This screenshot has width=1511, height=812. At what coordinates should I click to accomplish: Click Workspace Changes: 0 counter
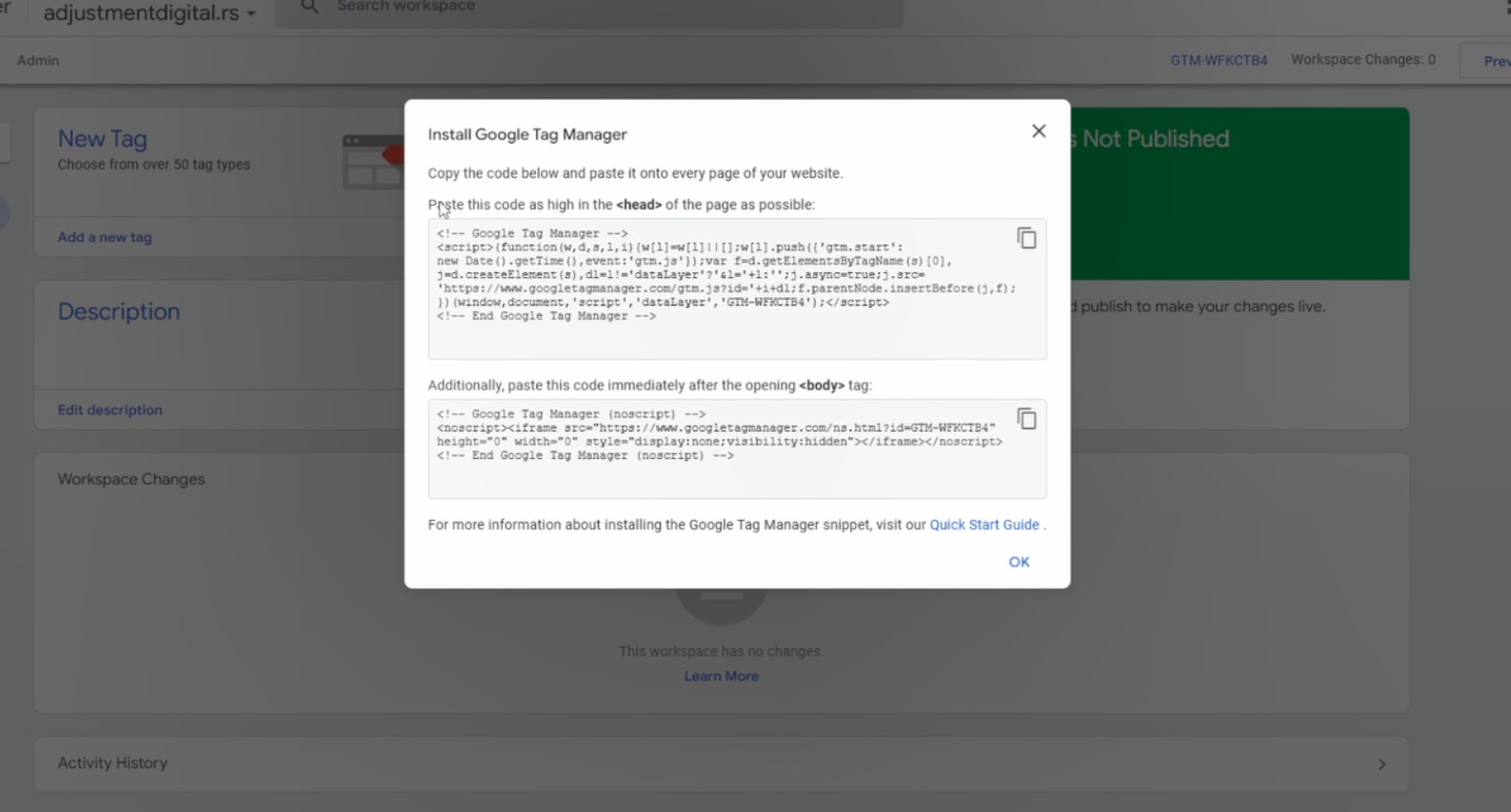[1363, 59]
